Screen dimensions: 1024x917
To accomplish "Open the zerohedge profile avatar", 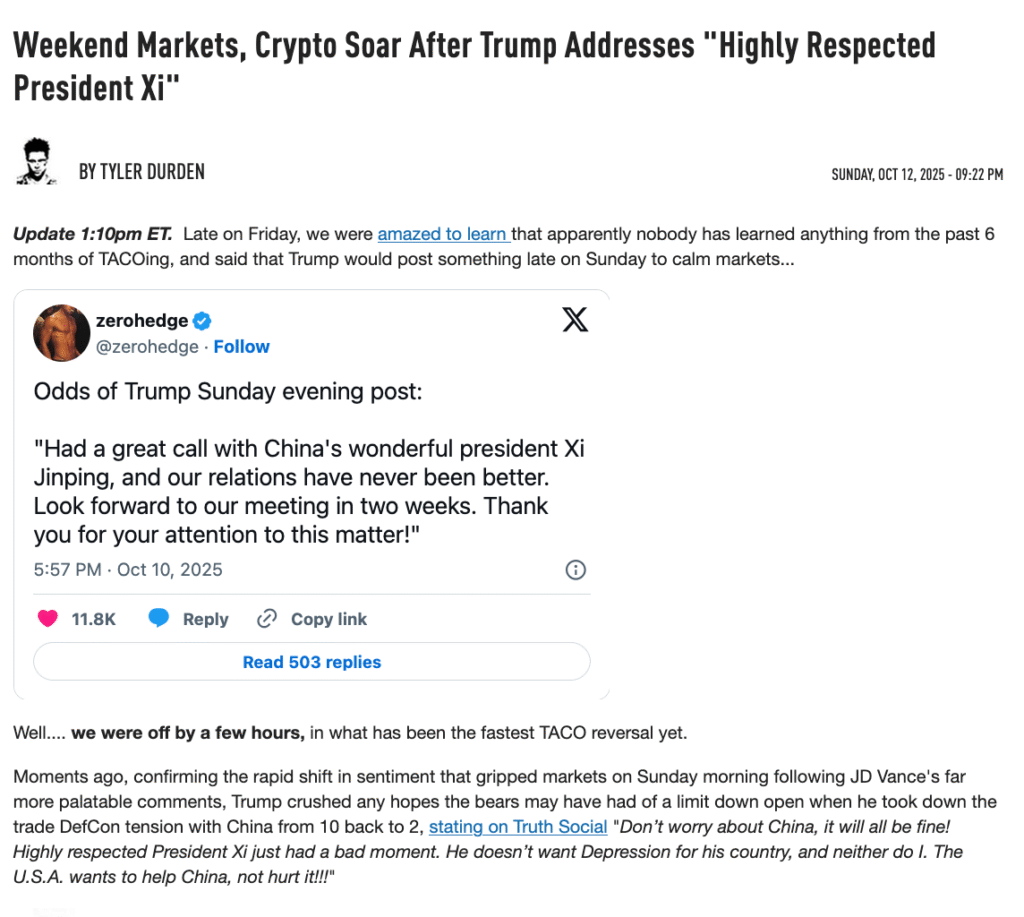I will (62, 333).
